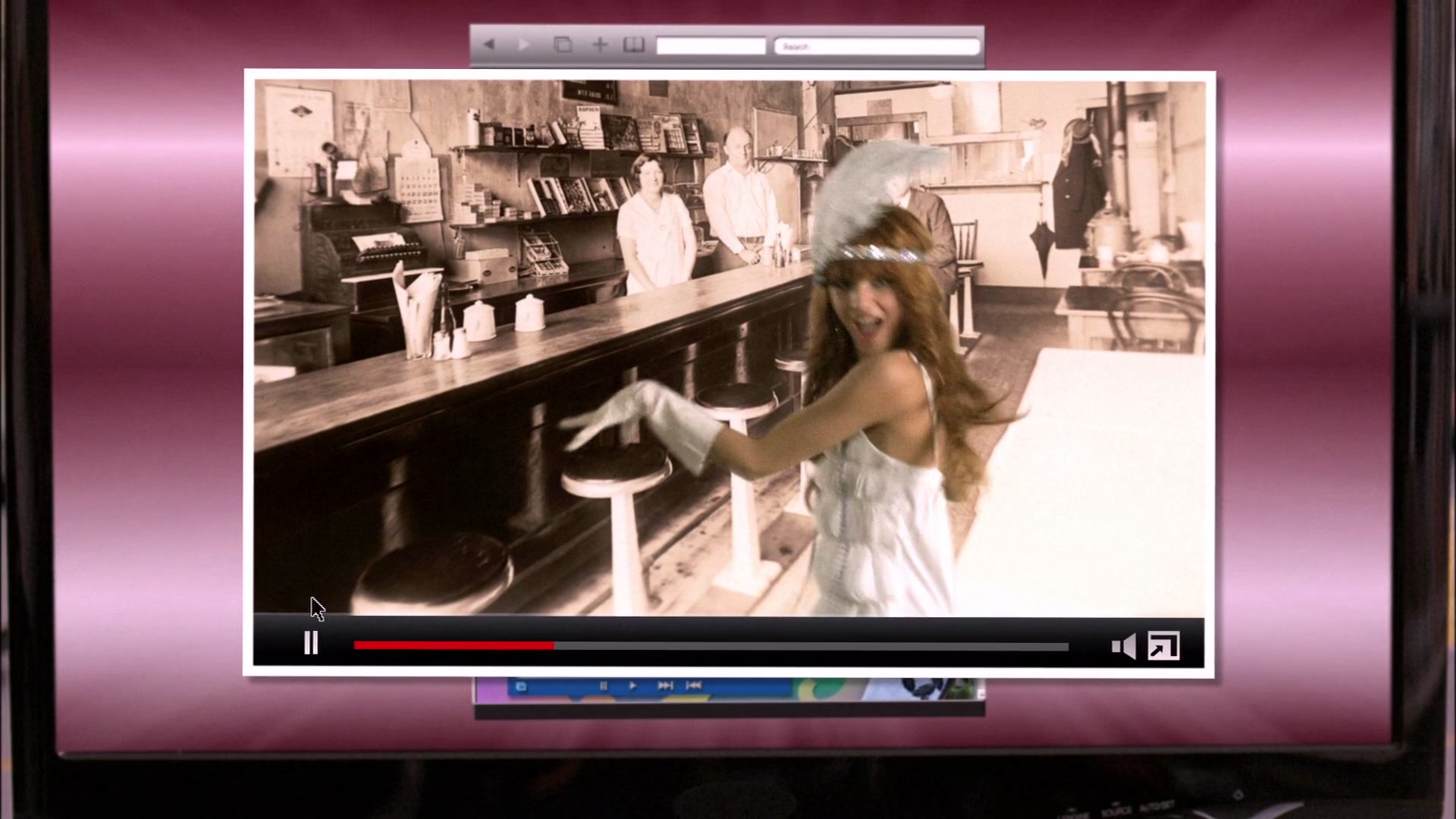Skip to next track in the background media bar
The width and height of the screenshot is (1456, 819).
click(665, 686)
